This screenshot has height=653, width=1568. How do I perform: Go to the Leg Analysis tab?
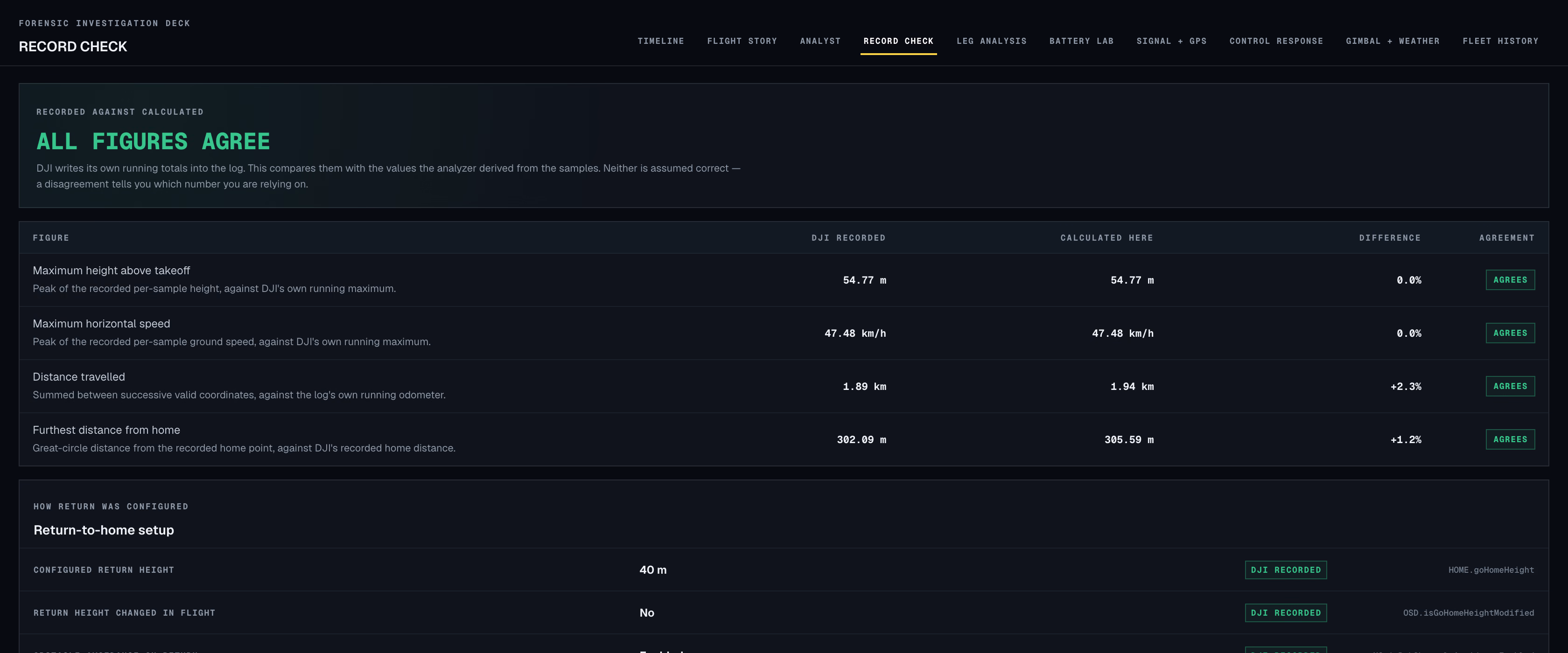pyautogui.click(x=992, y=41)
